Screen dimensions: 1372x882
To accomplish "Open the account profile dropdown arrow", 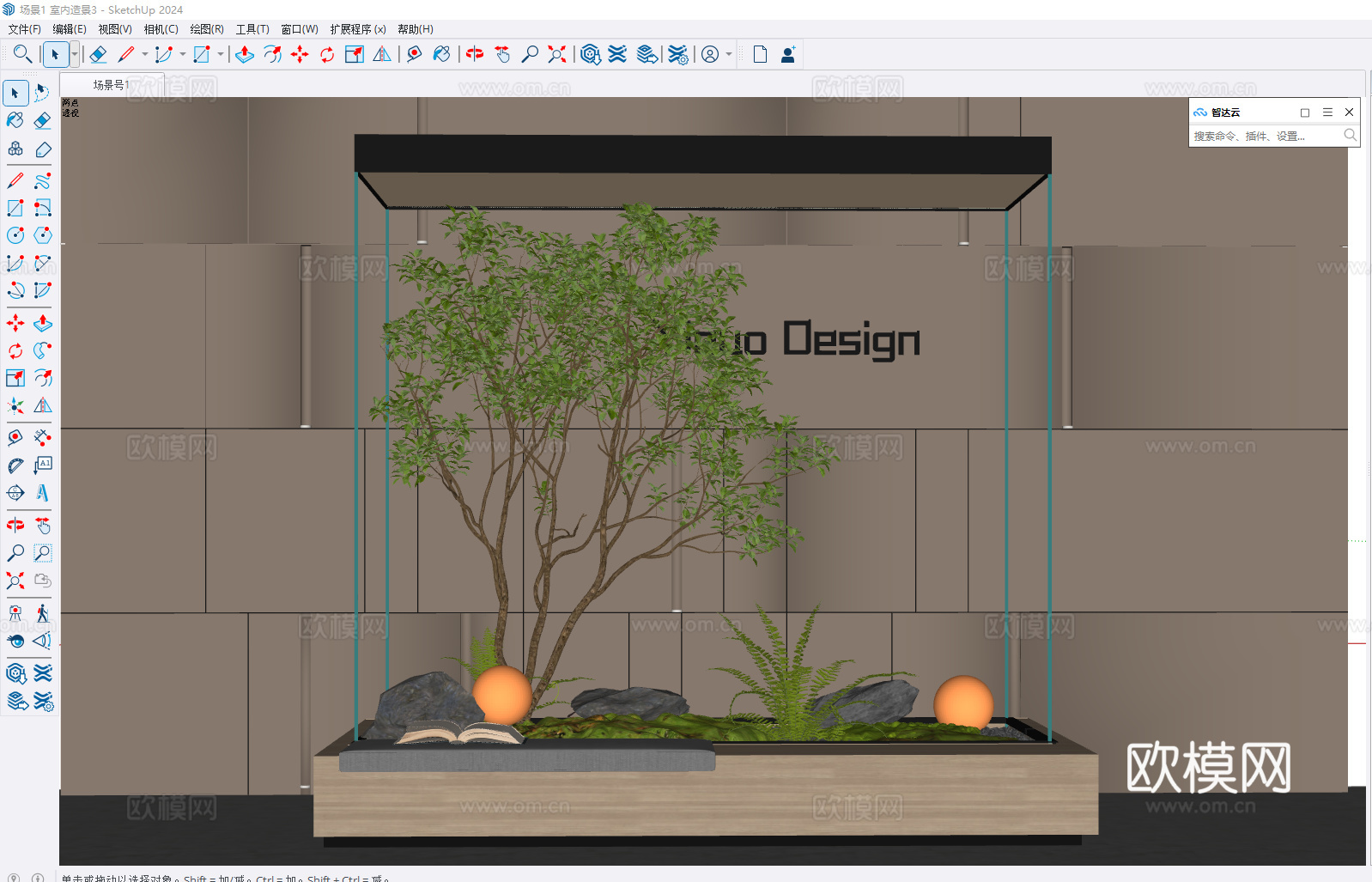I will click(729, 55).
